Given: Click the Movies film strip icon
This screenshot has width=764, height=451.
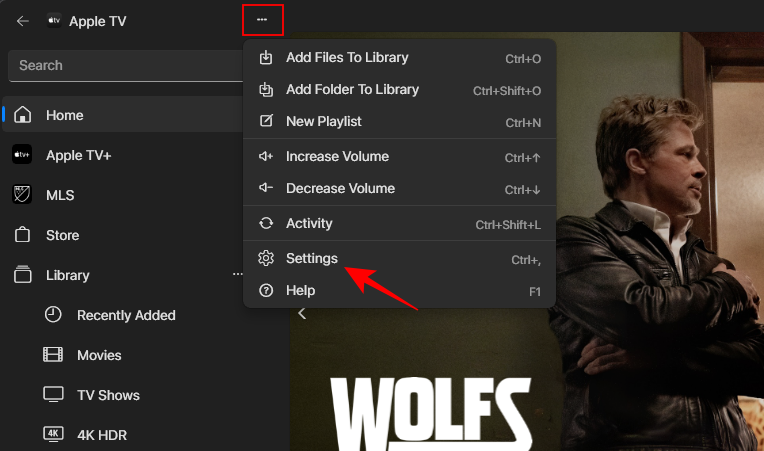Looking at the screenshot, I should click(53, 355).
